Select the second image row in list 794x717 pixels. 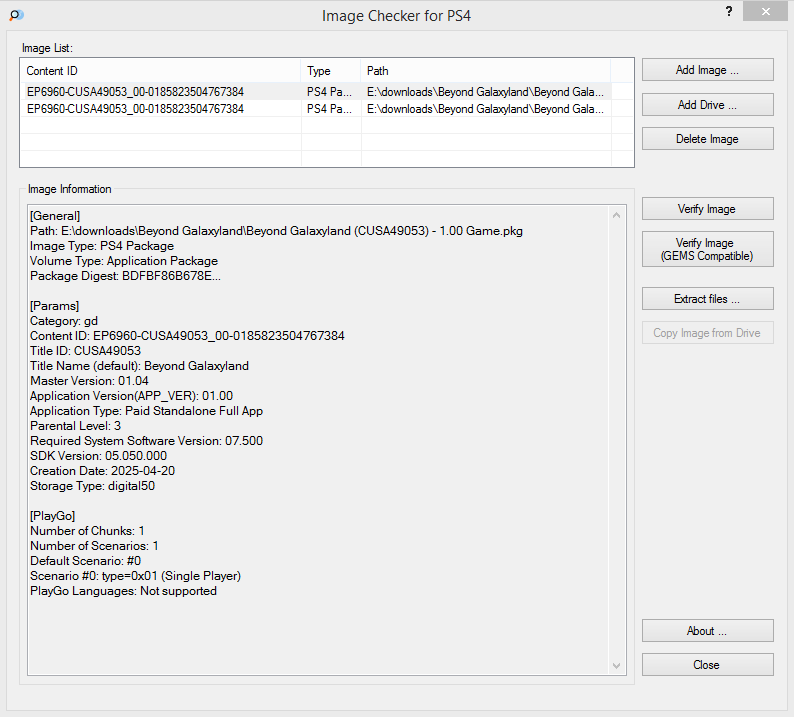coord(315,109)
